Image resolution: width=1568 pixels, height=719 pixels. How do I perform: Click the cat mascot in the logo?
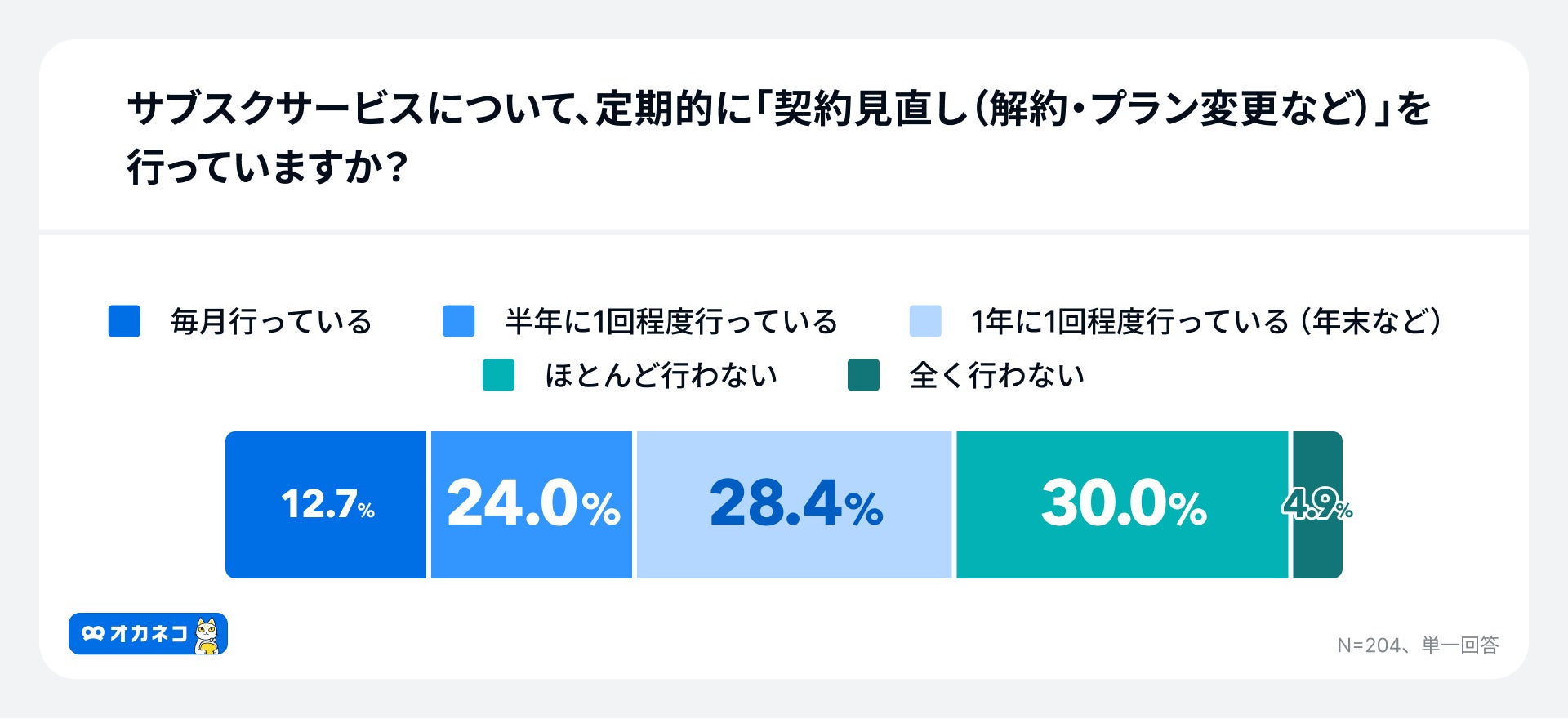point(207,636)
